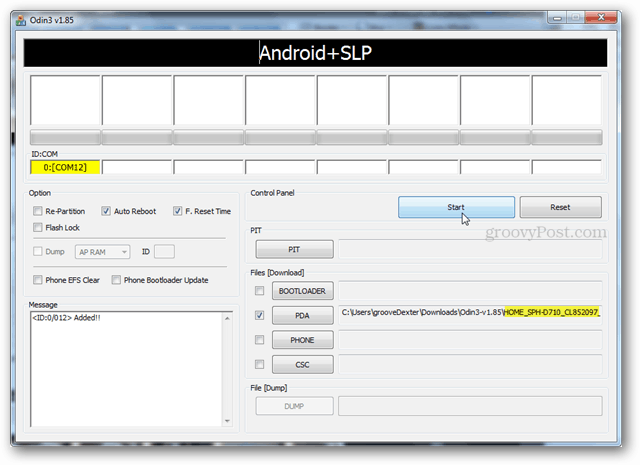640x465 pixels.
Task: Click the Dump ID input field
Action: pos(164,251)
